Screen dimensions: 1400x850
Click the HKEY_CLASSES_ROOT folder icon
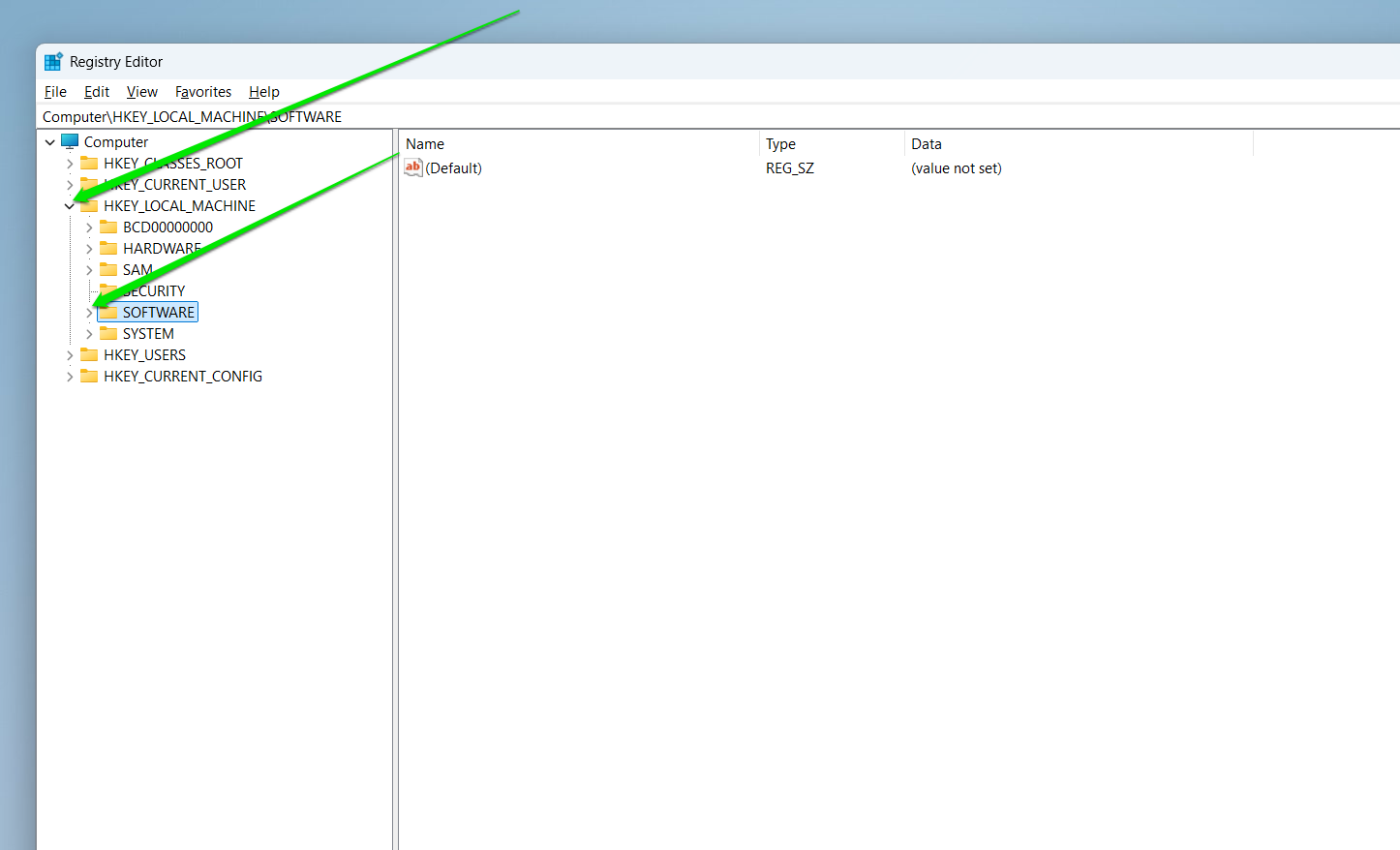click(89, 163)
